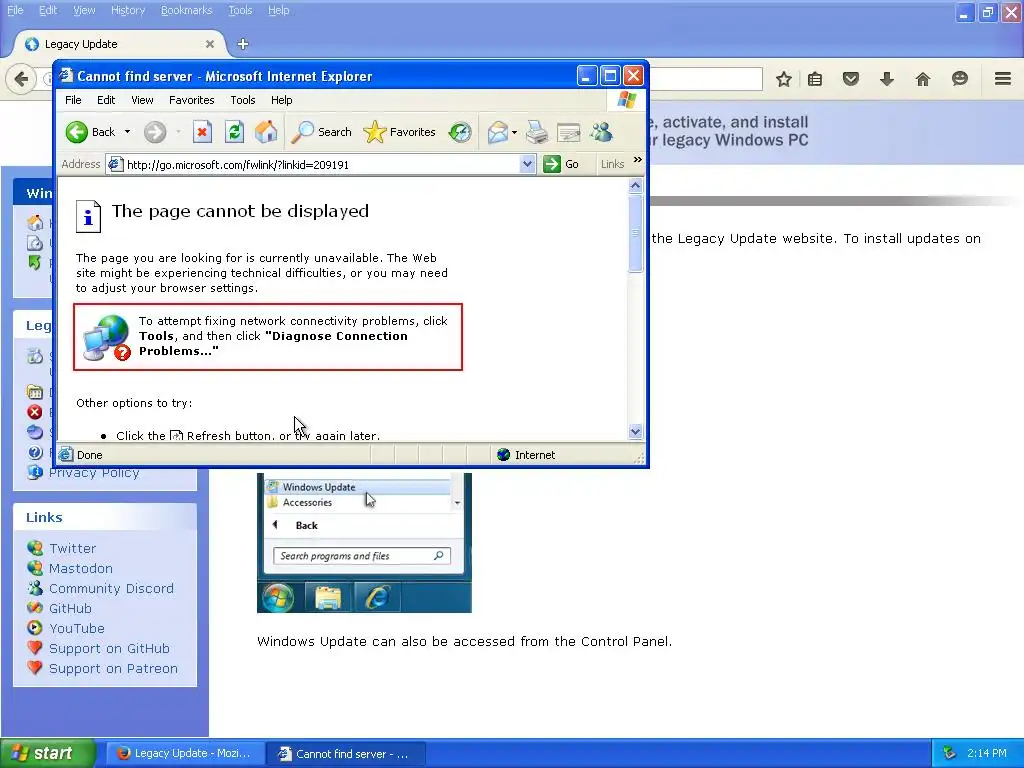Expand the Links toolbar chevron

(x=637, y=160)
